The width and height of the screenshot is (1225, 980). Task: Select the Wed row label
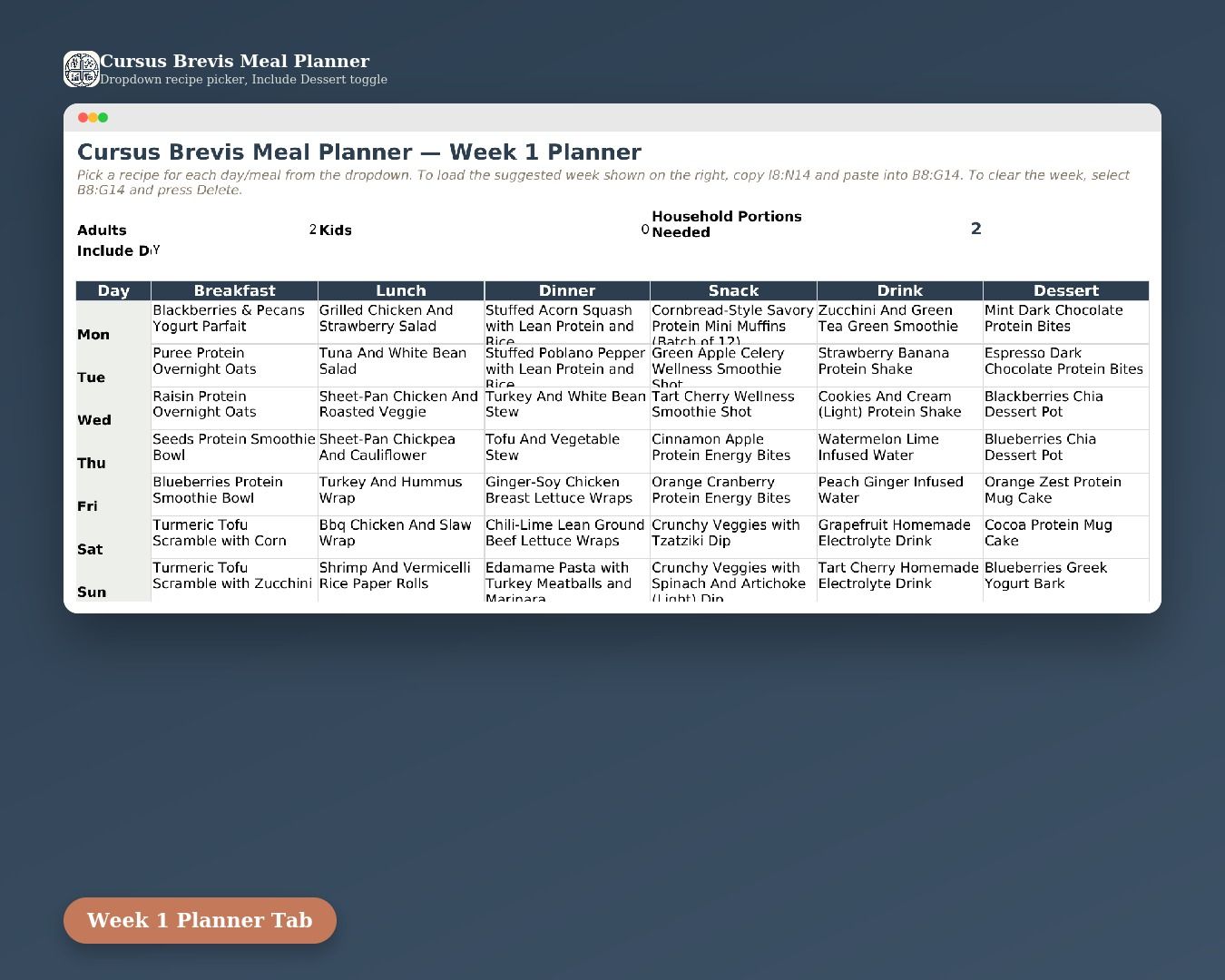click(x=113, y=408)
